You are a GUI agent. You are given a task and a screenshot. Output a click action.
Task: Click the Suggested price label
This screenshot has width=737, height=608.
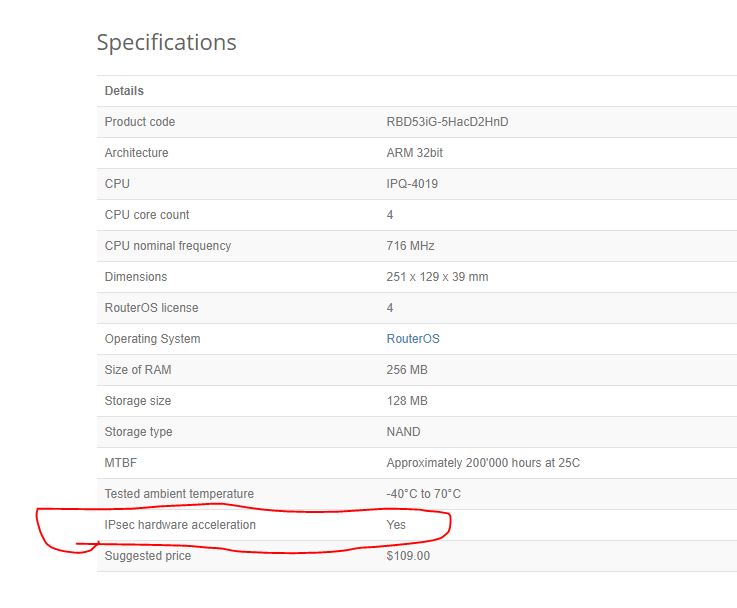tap(148, 556)
